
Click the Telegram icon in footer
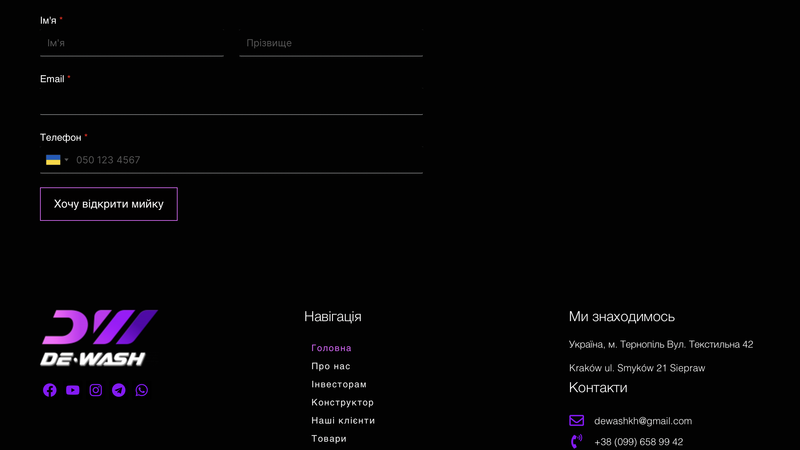[x=119, y=390]
